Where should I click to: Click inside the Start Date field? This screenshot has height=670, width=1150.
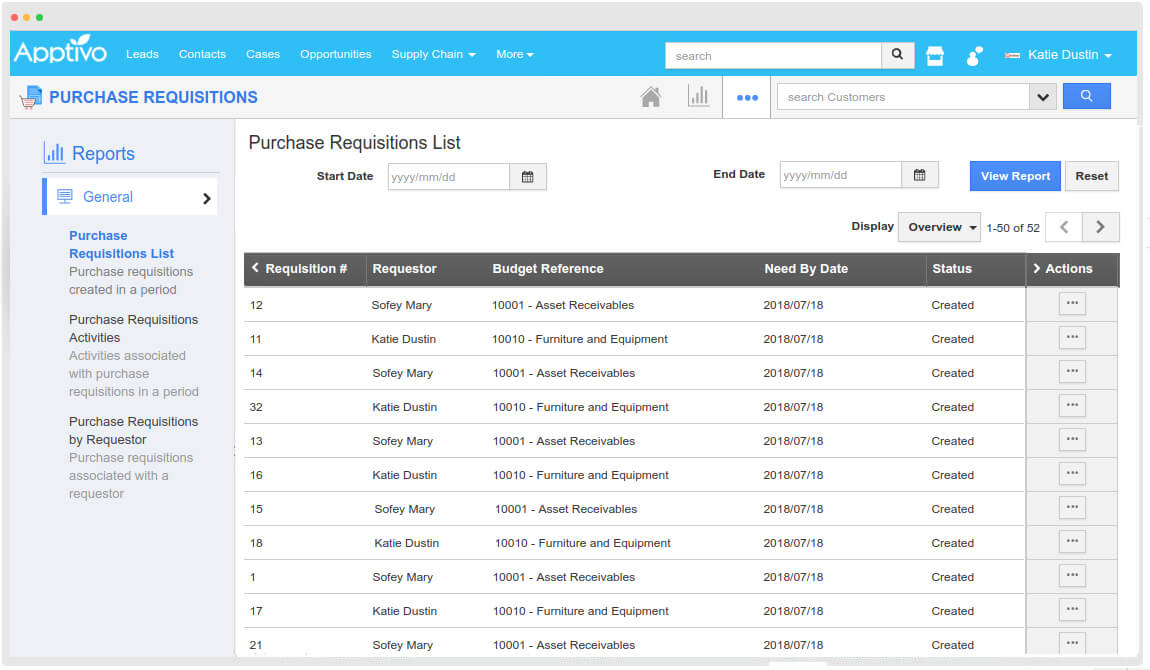tap(450, 176)
